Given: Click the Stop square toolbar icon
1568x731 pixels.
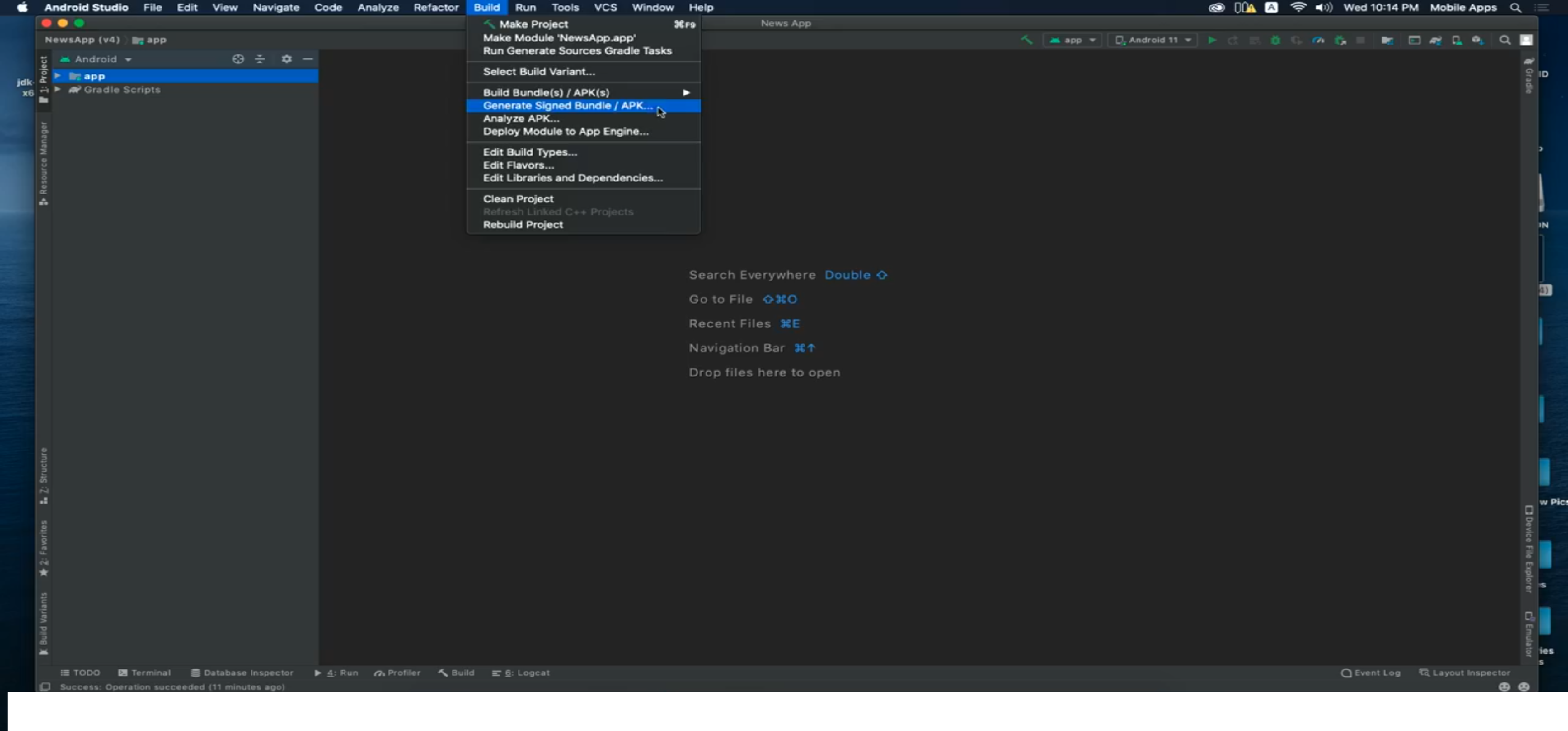Looking at the screenshot, I should tap(1360, 40).
